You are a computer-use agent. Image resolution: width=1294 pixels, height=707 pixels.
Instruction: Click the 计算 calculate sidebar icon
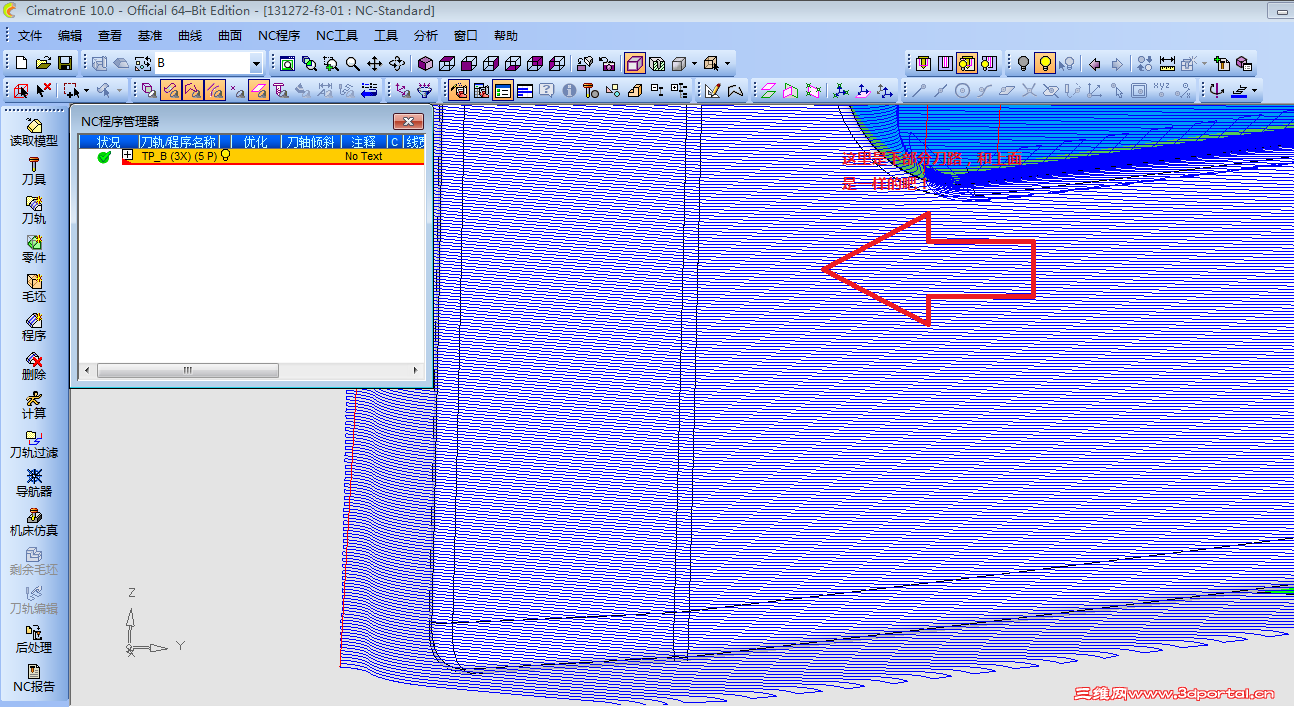(34, 405)
